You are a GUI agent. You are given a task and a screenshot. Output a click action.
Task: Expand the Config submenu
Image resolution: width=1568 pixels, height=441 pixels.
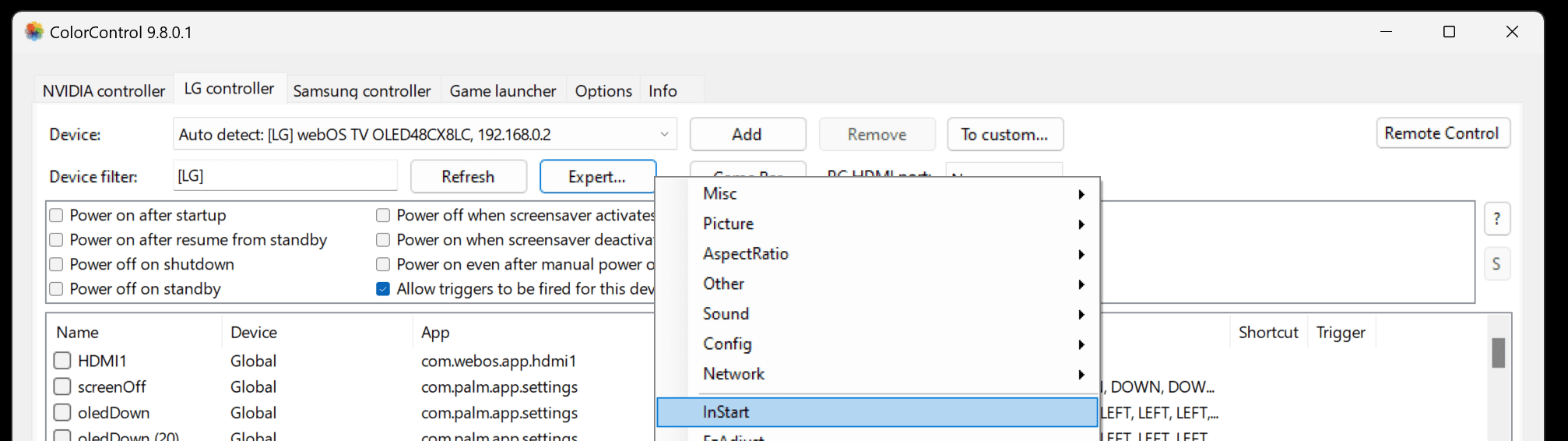878,344
